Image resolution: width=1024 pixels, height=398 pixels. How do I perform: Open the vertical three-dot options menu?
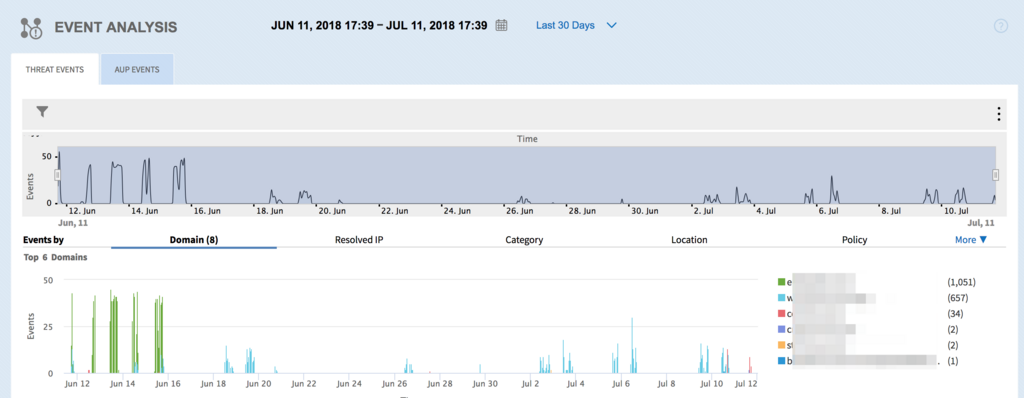coord(999,114)
